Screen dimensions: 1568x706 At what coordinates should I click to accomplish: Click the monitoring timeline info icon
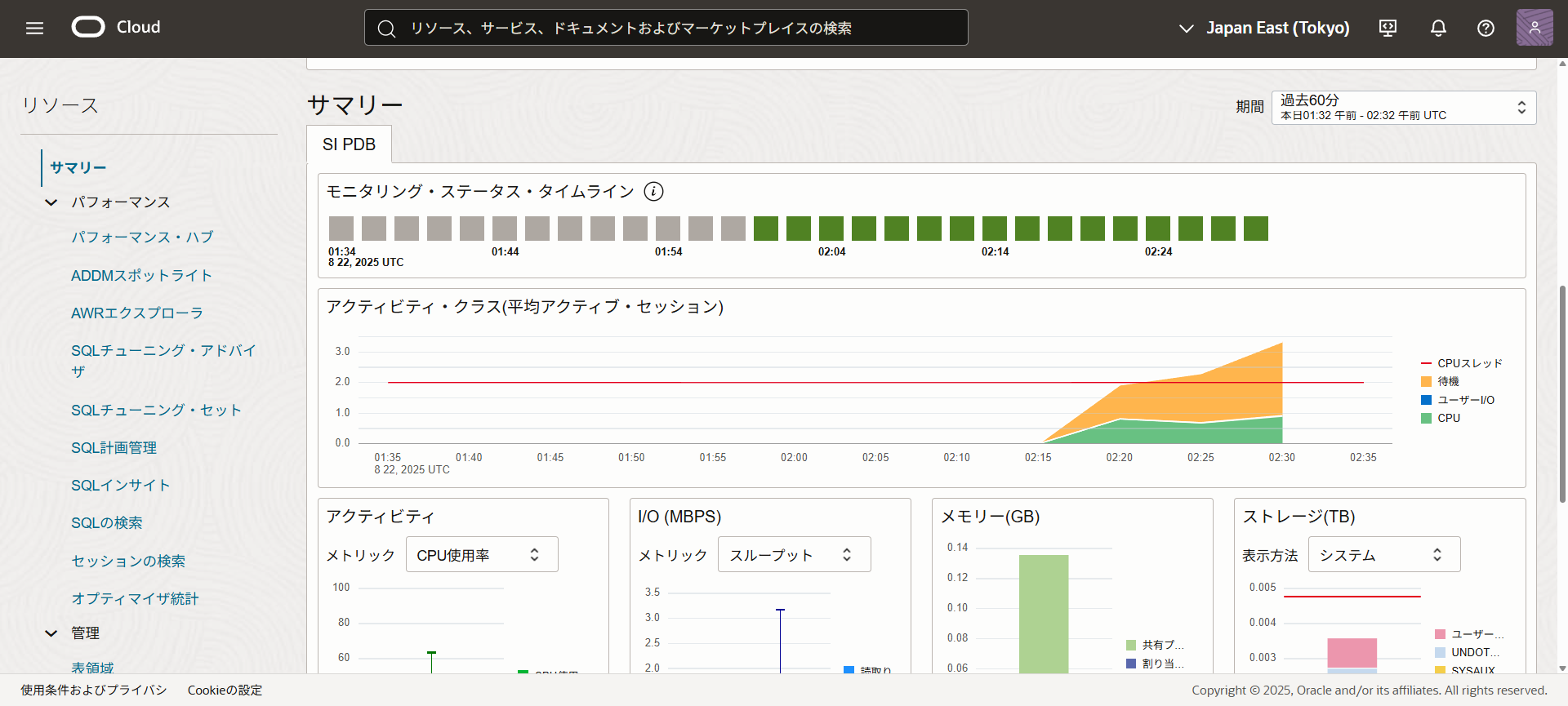tap(653, 191)
